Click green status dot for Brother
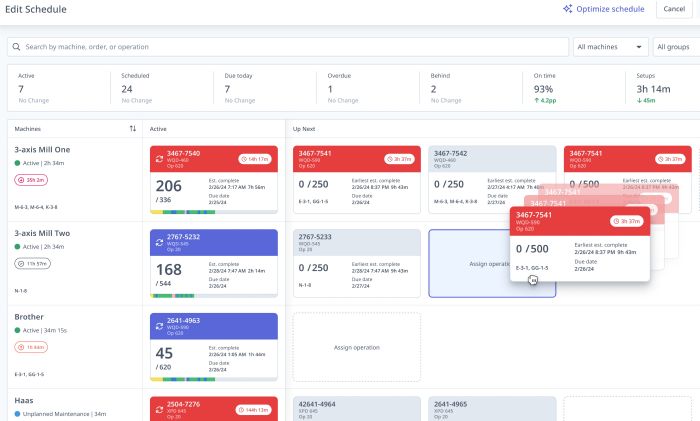 click(x=17, y=330)
